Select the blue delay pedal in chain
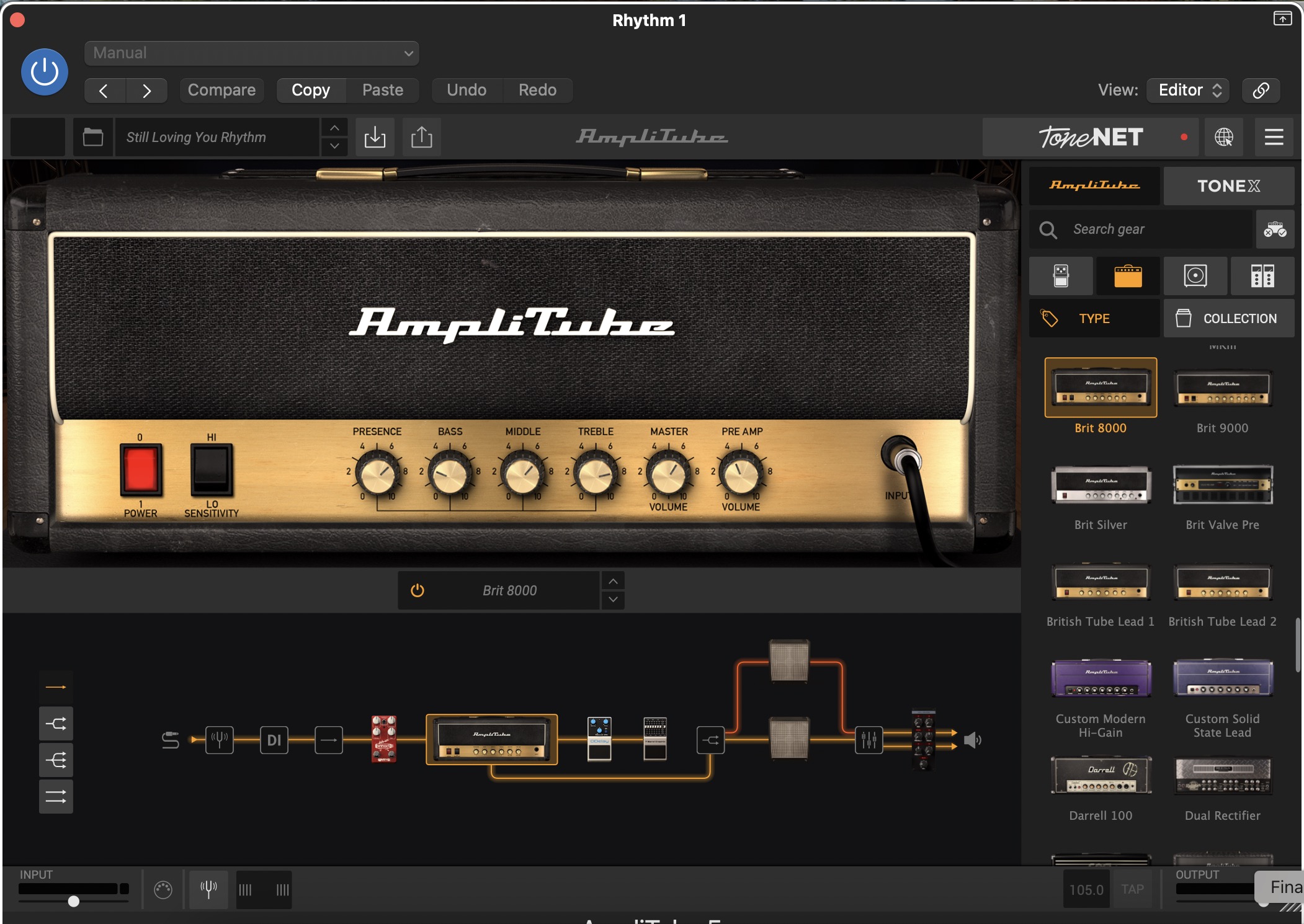 (599, 739)
